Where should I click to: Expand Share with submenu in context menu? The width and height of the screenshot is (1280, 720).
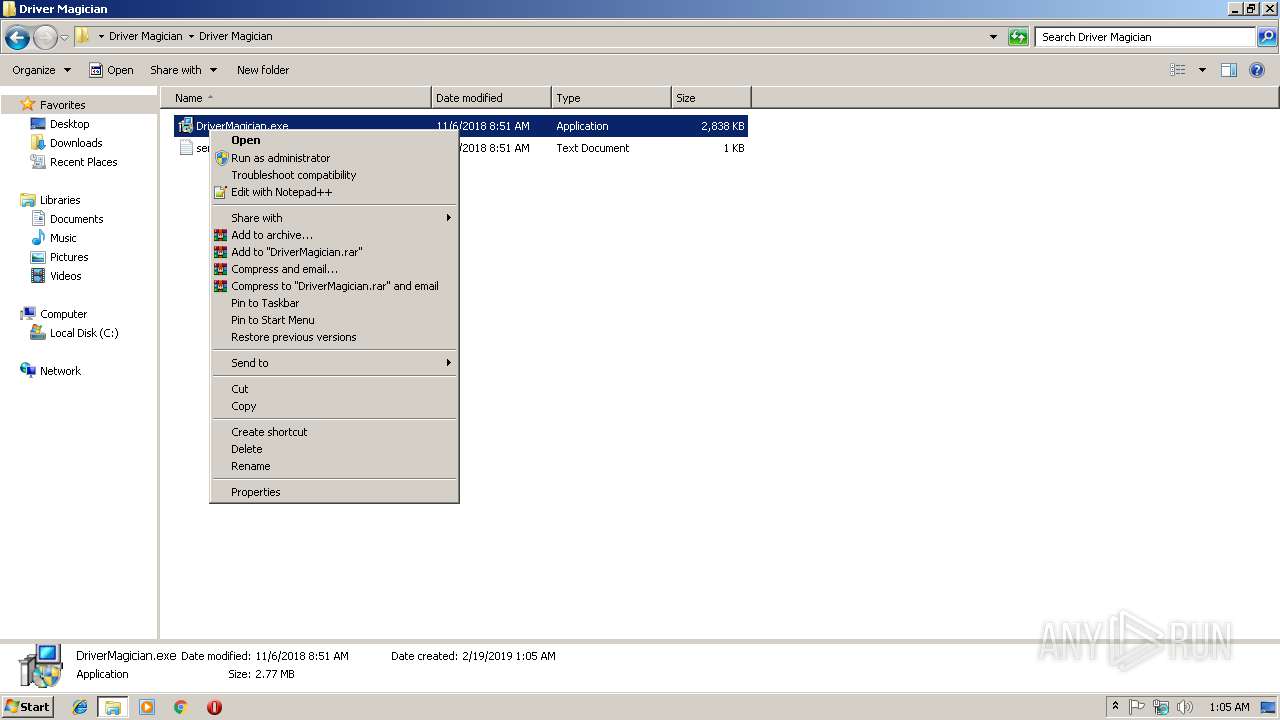(334, 218)
